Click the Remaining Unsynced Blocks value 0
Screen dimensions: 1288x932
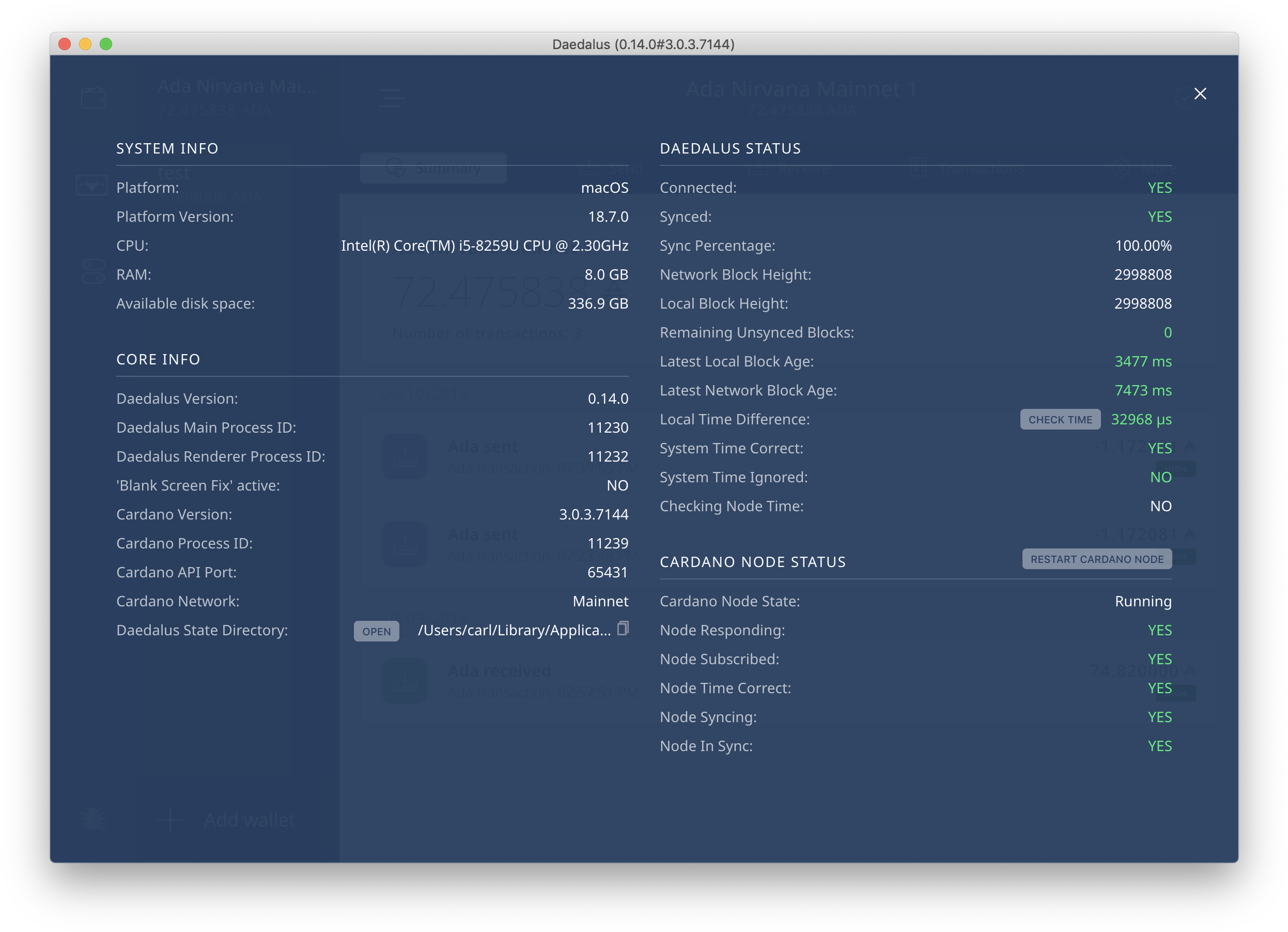tap(1168, 332)
